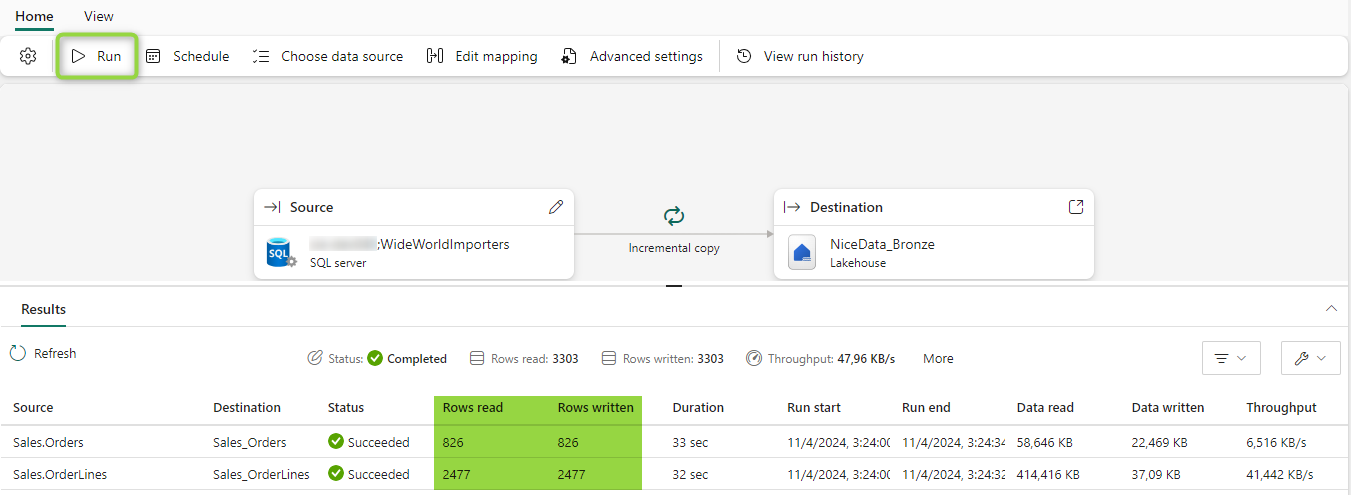
Task: Collapse the Results panel chevron
Action: pyautogui.click(x=1331, y=309)
